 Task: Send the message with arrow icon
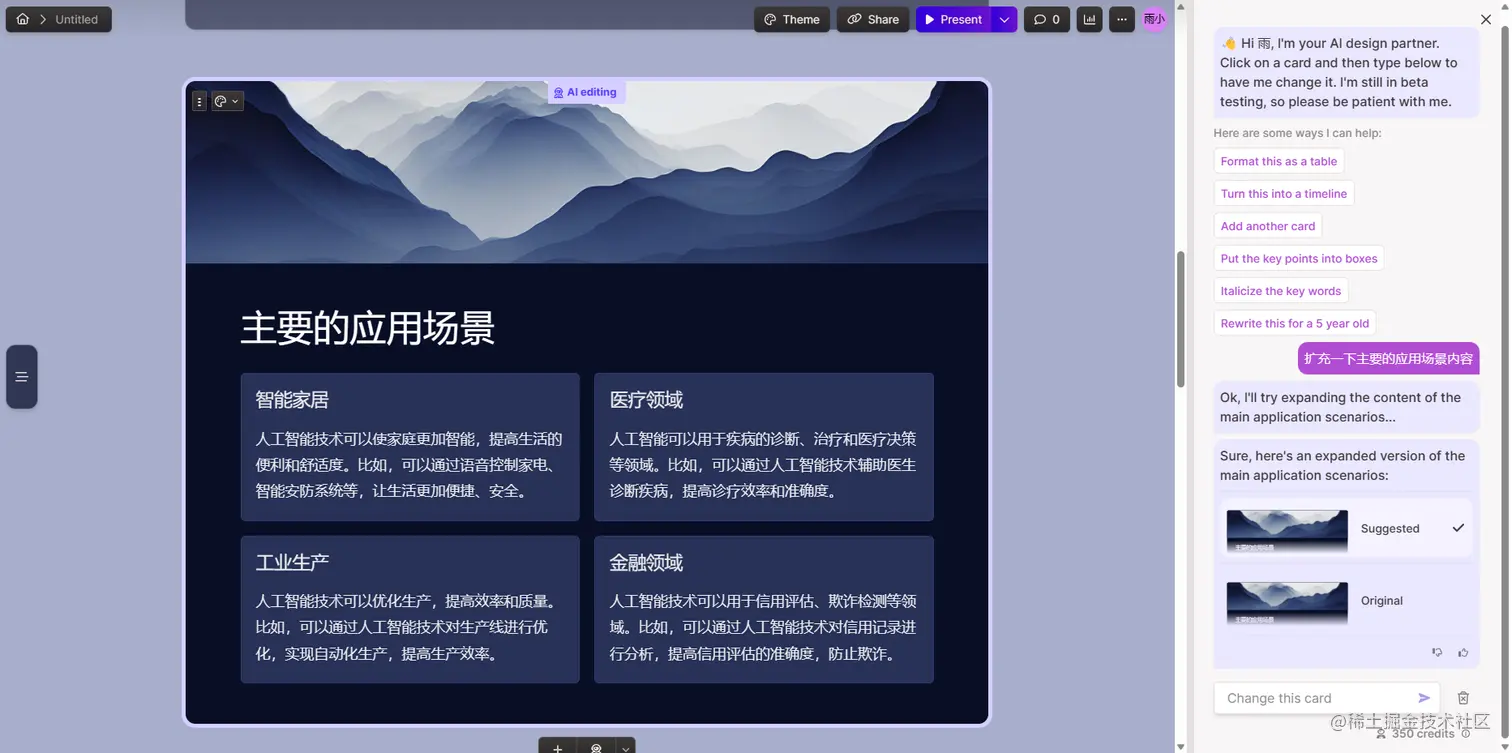1424,698
